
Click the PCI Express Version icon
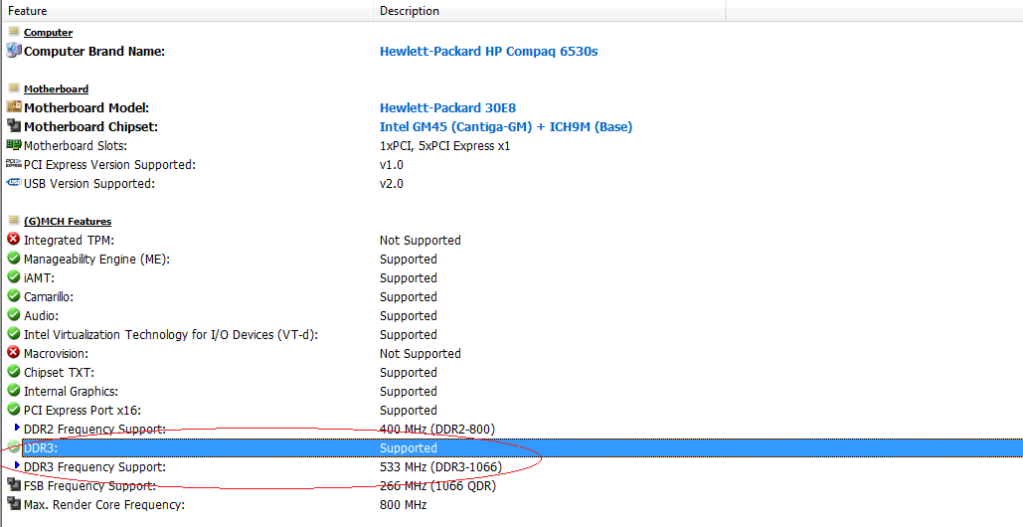(13, 164)
